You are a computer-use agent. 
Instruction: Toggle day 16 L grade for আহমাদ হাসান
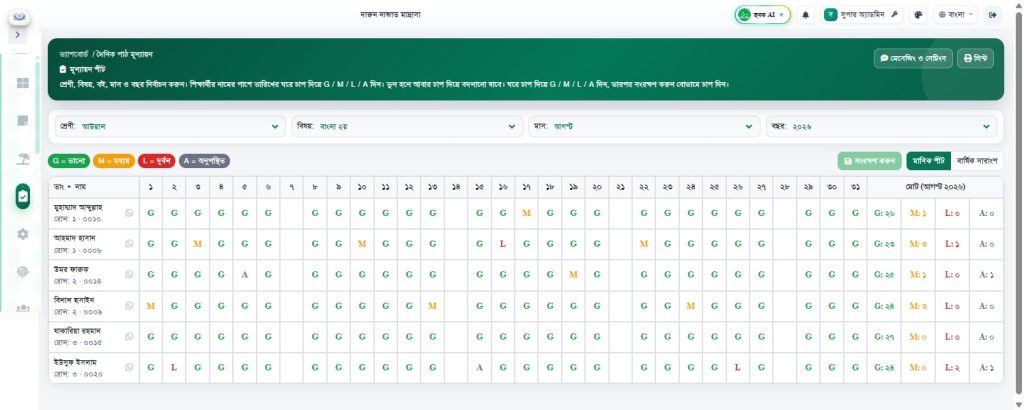tap(503, 244)
